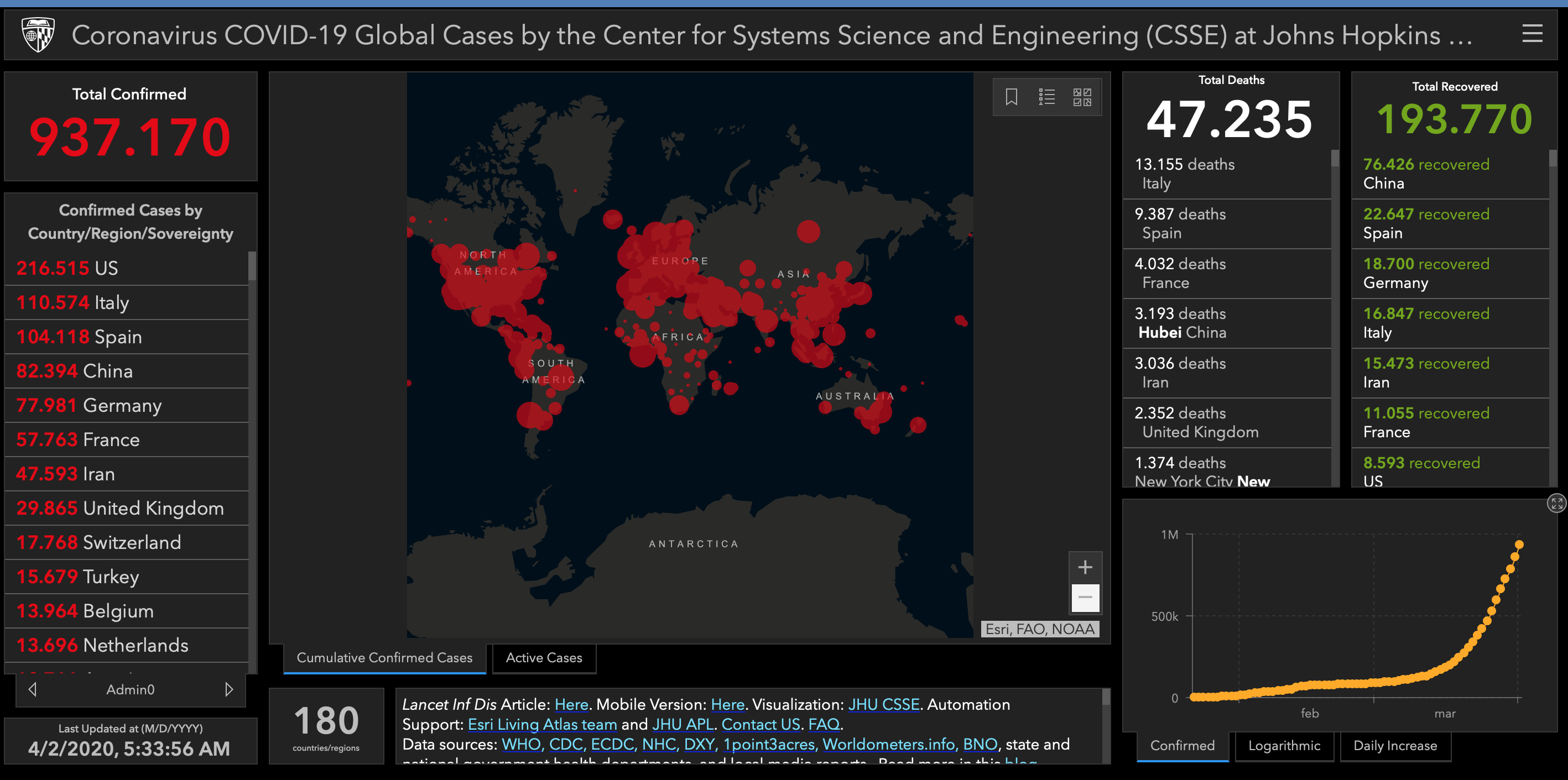Select Iran 47.593 confirmed row
The height and width of the screenshot is (780, 1568).
point(127,474)
